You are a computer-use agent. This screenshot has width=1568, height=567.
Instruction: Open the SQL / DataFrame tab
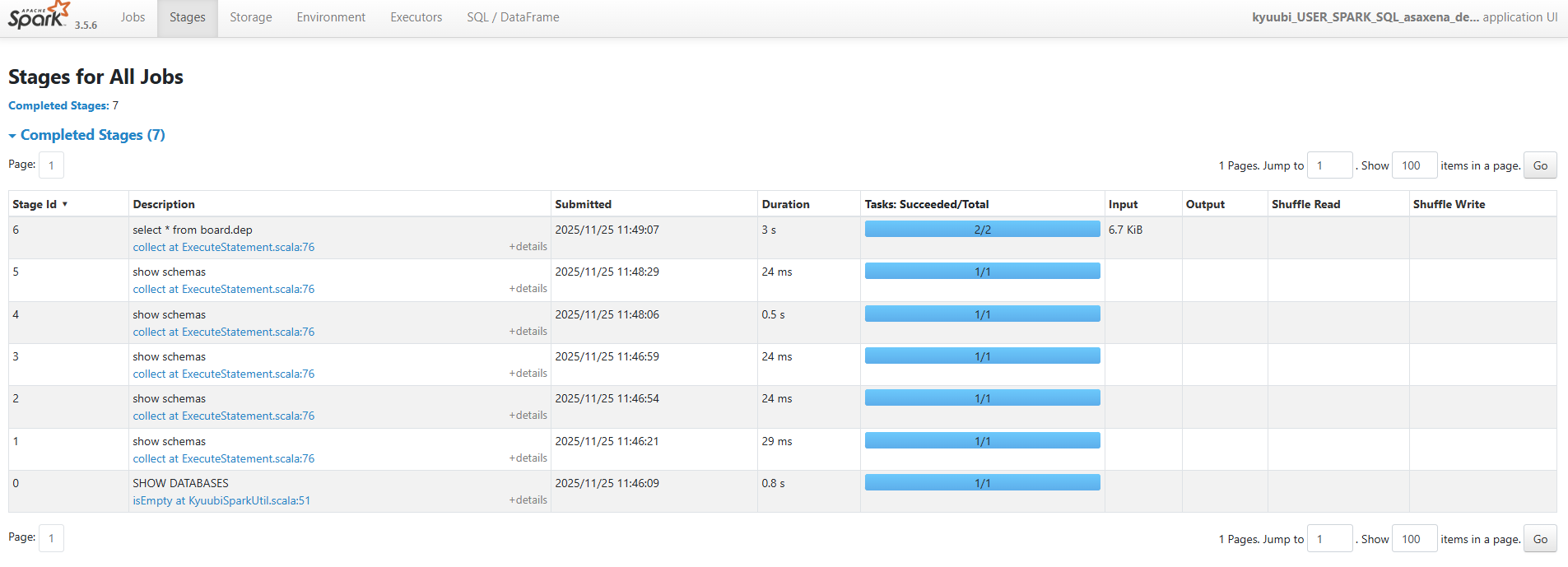point(513,17)
